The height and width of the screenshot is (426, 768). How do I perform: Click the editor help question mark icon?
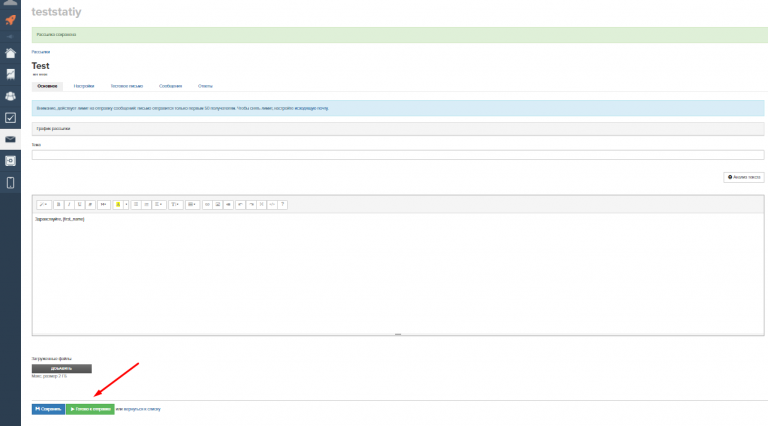point(283,204)
